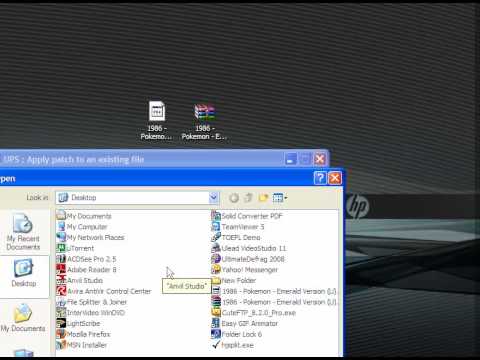480x360 pixels.
Task: Select the 1986 Pokemon text file desktop icon
Action: click(x=156, y=120)
